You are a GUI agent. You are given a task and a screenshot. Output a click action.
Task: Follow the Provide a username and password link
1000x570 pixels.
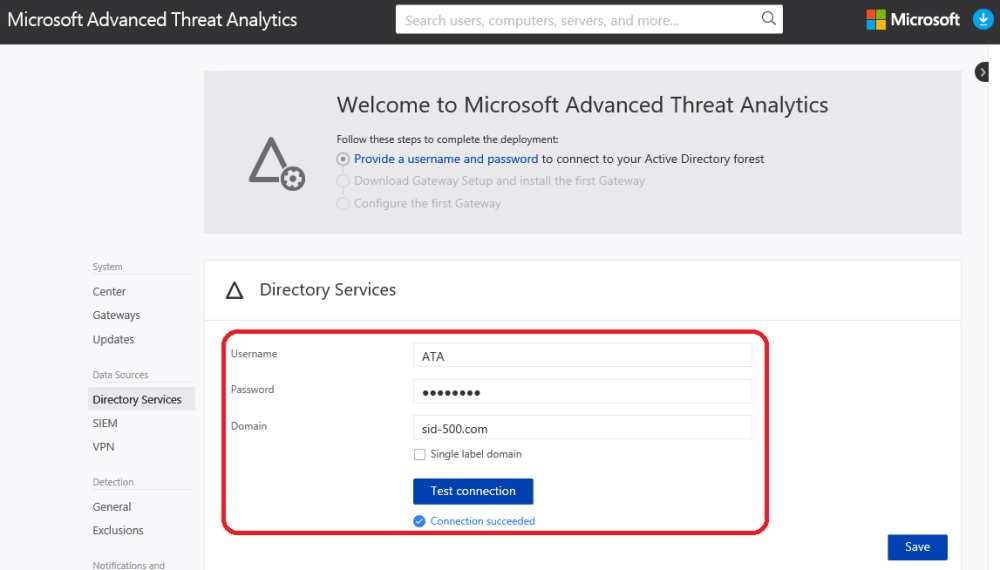[x=446, y=159]
